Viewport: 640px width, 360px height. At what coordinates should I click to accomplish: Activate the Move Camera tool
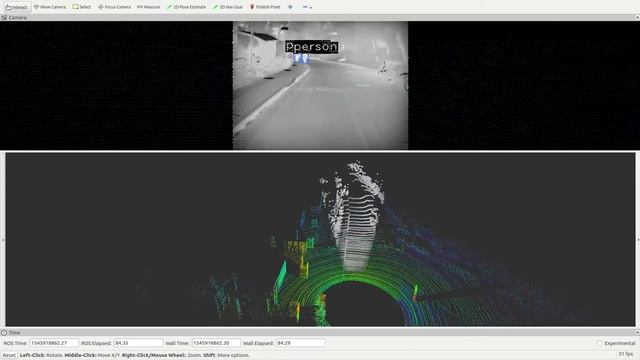[50, 7]
